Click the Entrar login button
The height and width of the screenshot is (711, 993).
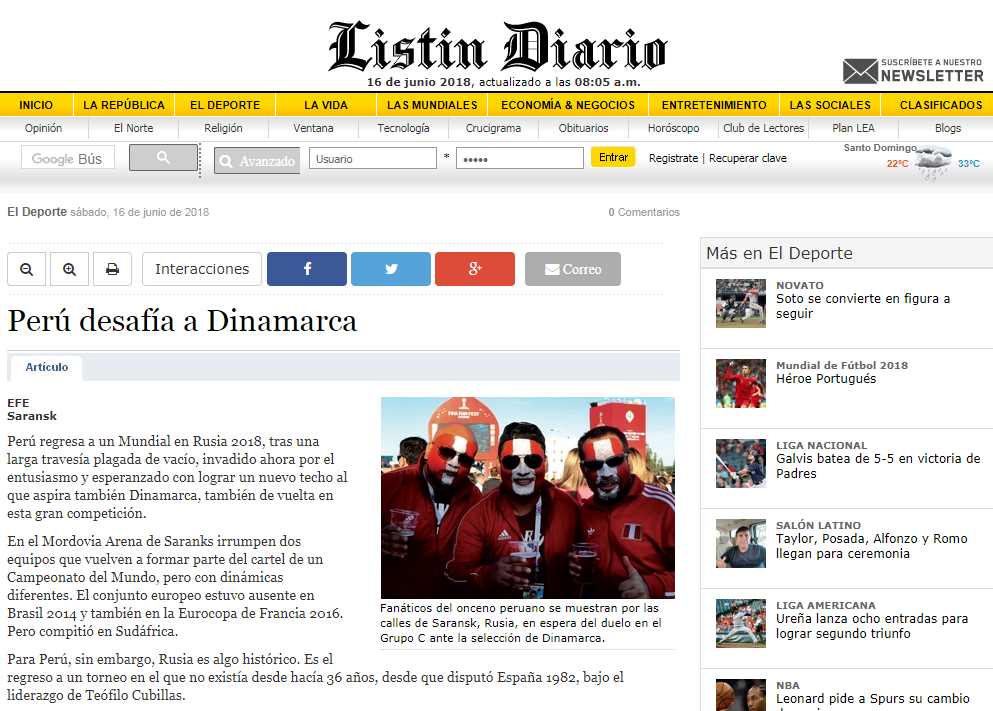(613, 157)
